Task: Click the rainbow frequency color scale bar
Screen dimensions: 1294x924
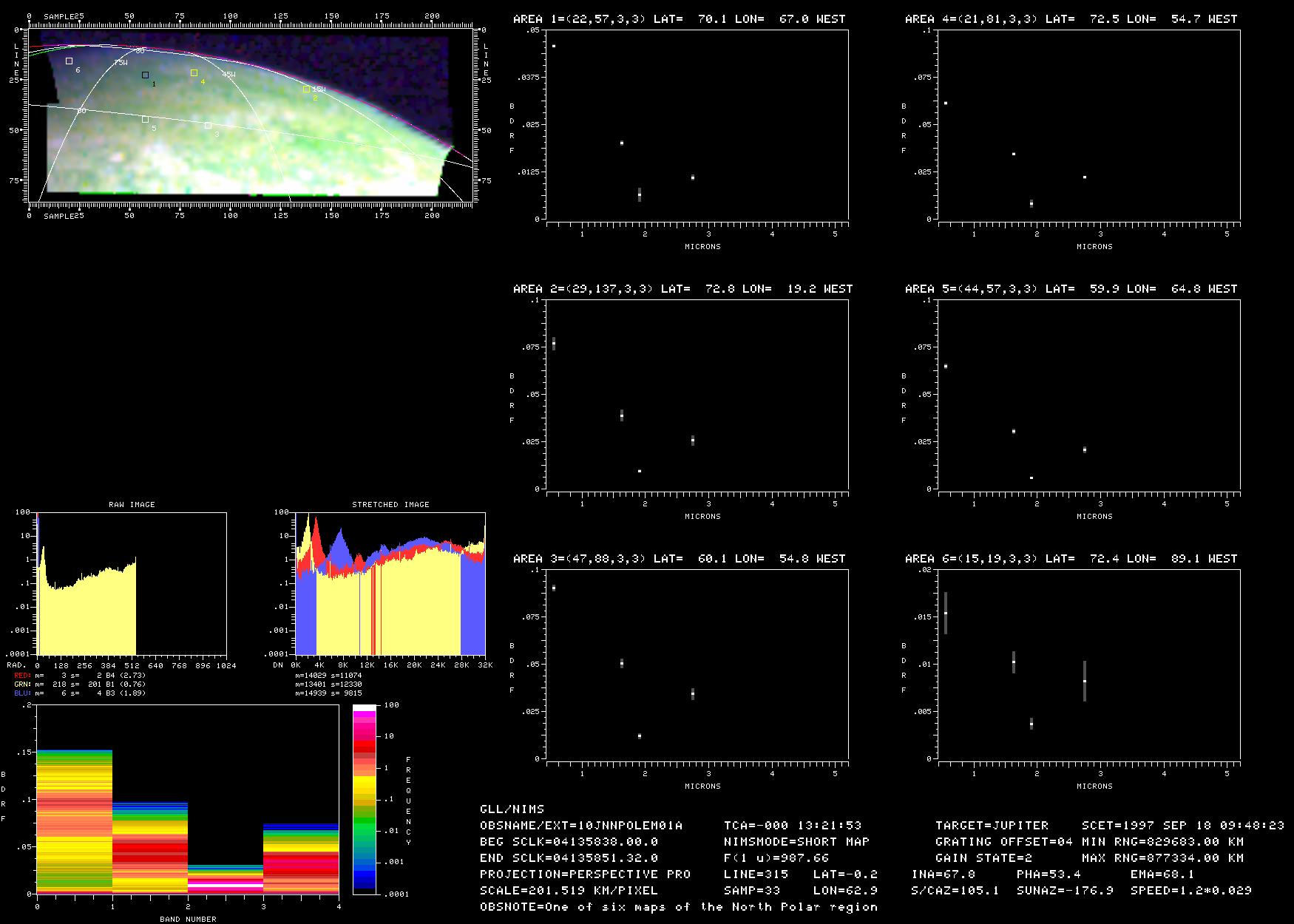Action: coord(365,800)
